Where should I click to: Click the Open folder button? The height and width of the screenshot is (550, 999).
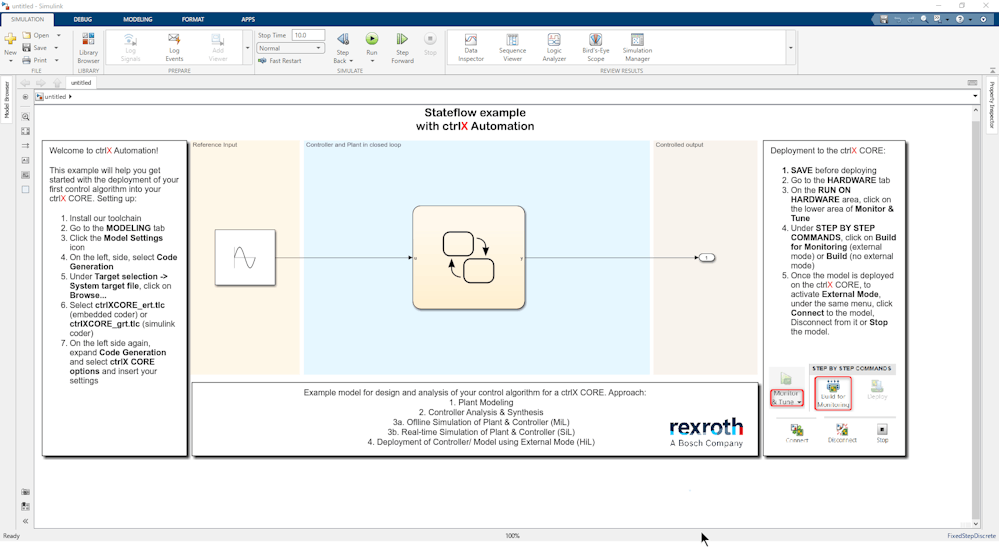pos(36,35)
